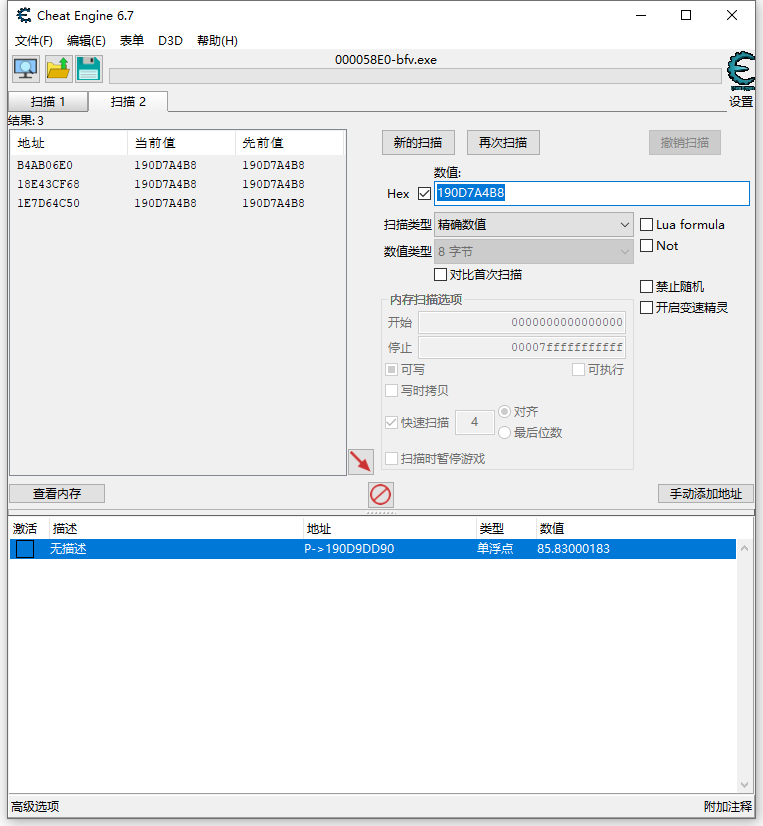Enable the Lua formula checkbox

(647, 224)
